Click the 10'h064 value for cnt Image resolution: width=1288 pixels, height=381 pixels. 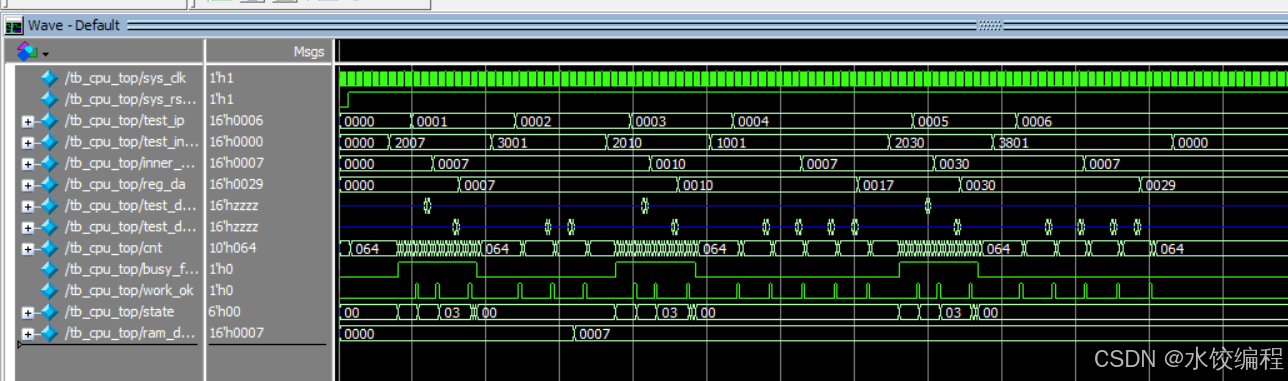pyautogui.click(x=232, y=248)
